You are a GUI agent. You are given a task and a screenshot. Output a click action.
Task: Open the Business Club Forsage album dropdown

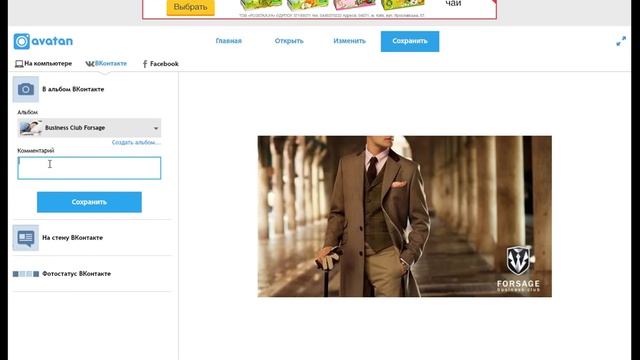[x=89, y=128]
